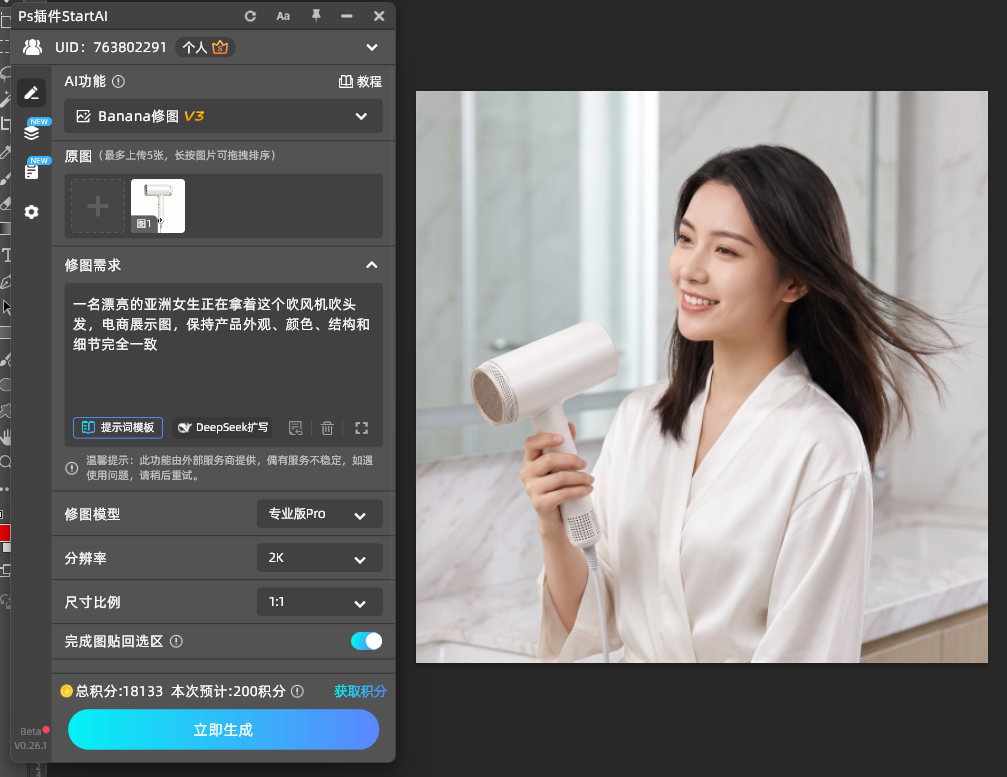Open 尺寸比例 1:1 dropdown

320,602
